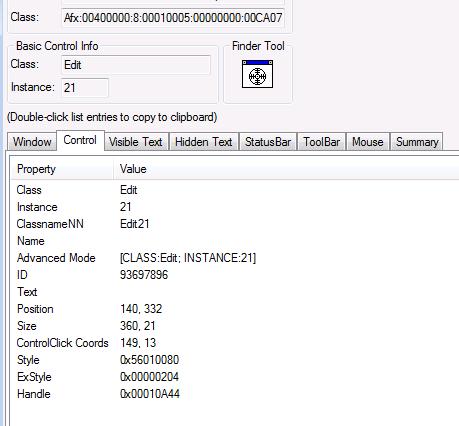Click the window Class field starting with Afx
459x426 pixels.
click(x=173, y=17)
